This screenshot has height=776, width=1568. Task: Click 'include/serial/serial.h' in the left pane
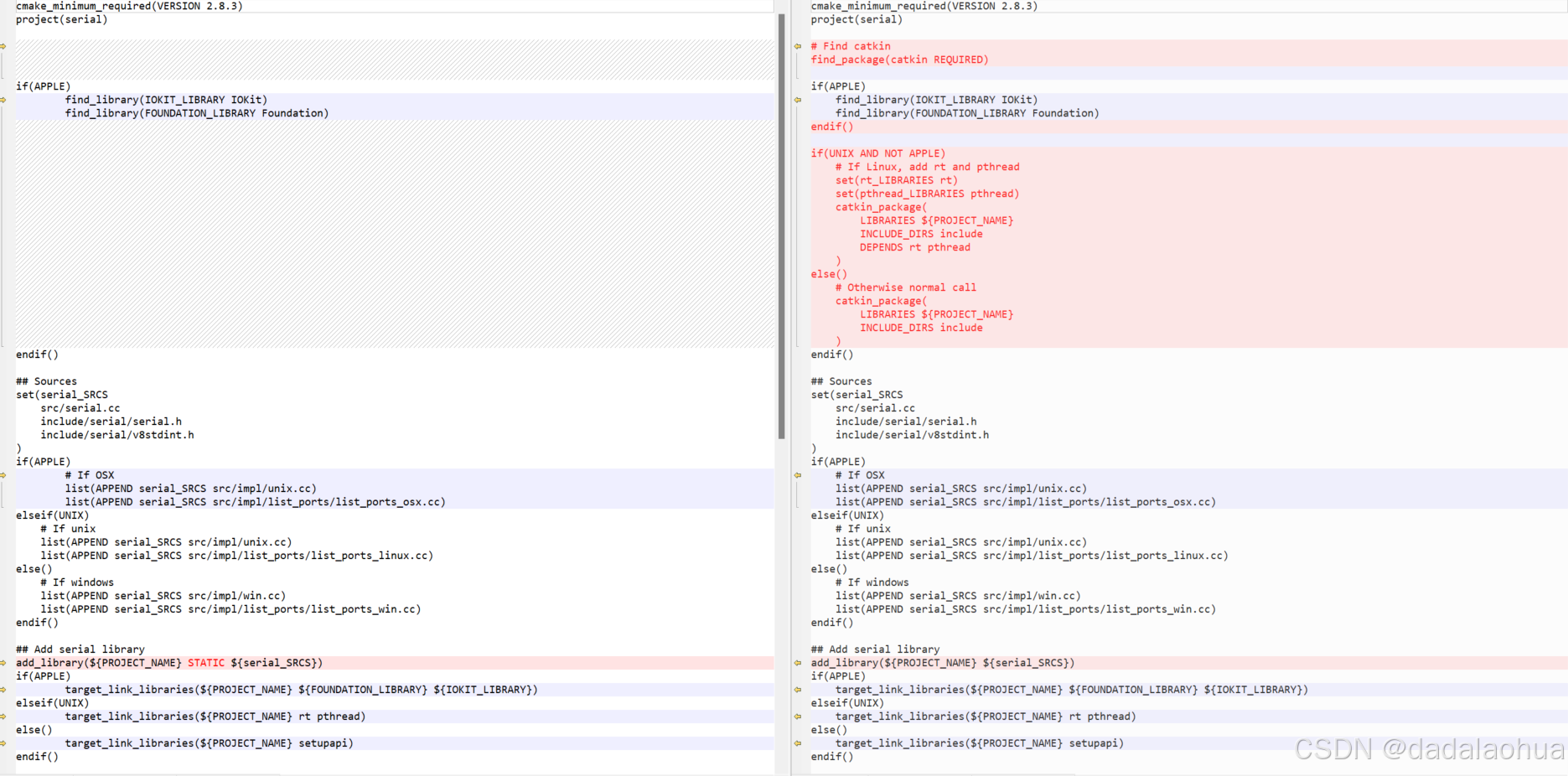pyautogui.click(x=111, y=422)
